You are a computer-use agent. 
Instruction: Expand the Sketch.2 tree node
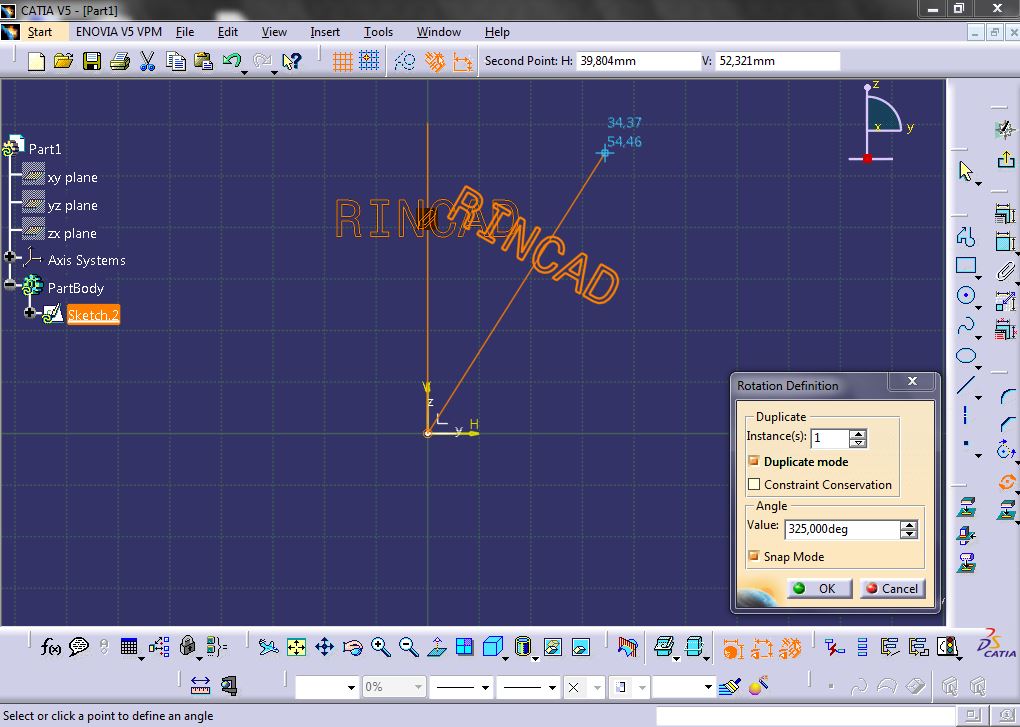click(29, 313)
